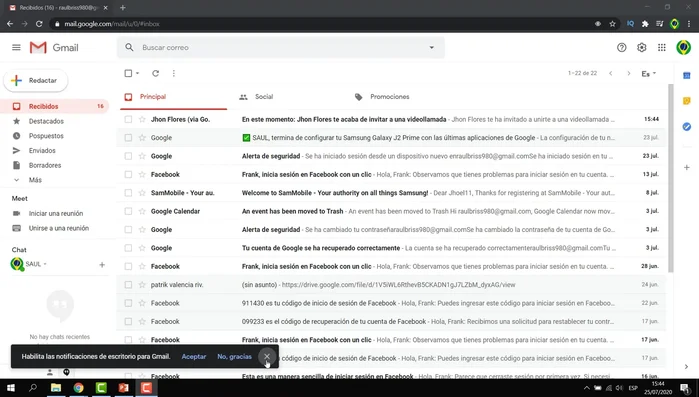Viewport: 699px width, 397px height.
Task: Open the More options three-dot menu above inbox
Action: [x=174, y=73]
